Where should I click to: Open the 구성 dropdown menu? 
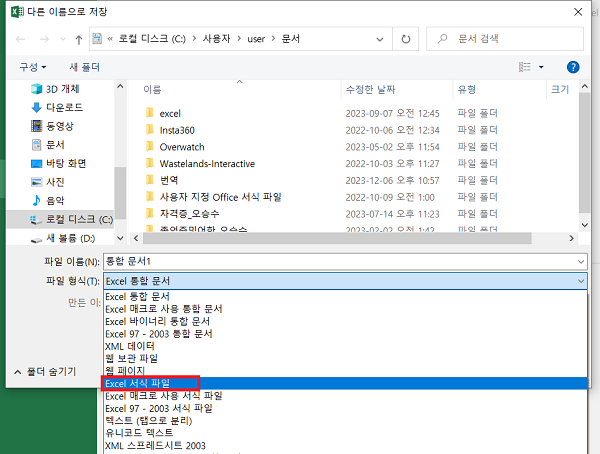(x=31, y=67)
